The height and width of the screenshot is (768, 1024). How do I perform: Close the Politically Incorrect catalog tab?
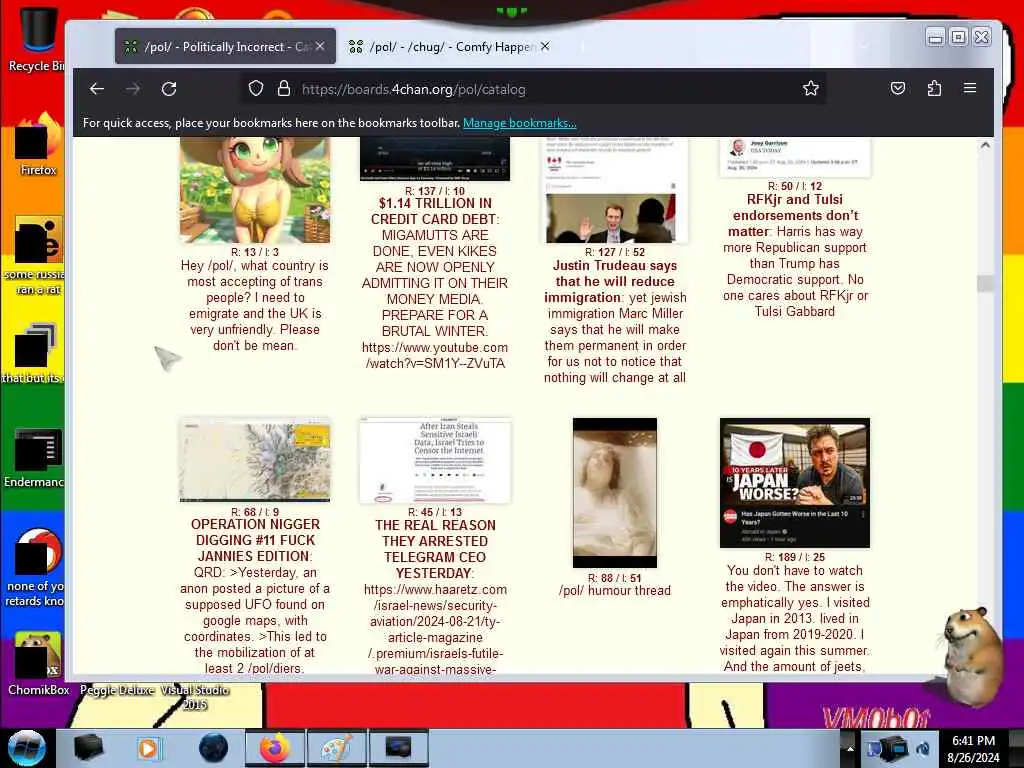[x=320, y=46]
